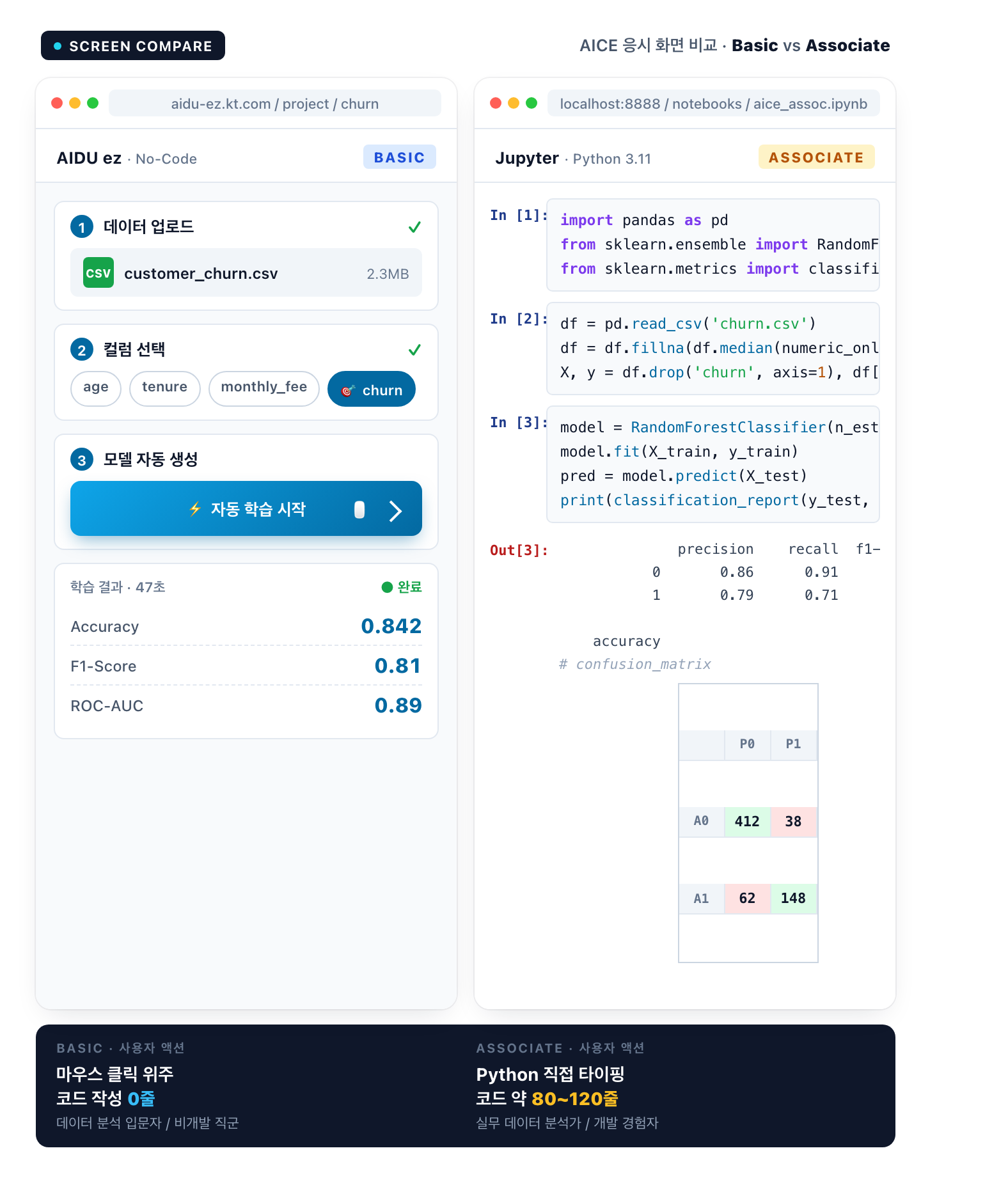Viewport: 1008px width, 1178px height.
Task: Click the In [2]: prompt label
Action: pyautogui.click(x=519, y=319)
